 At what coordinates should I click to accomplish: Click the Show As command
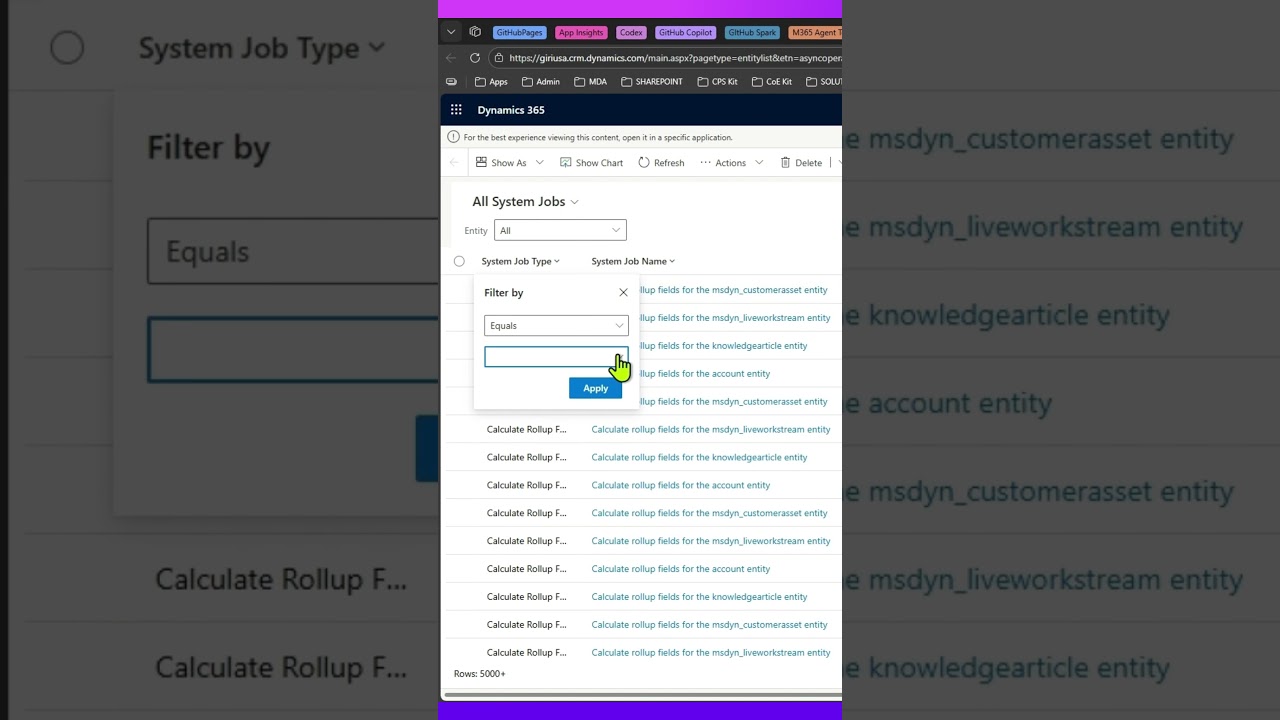[x=501, y=162]
